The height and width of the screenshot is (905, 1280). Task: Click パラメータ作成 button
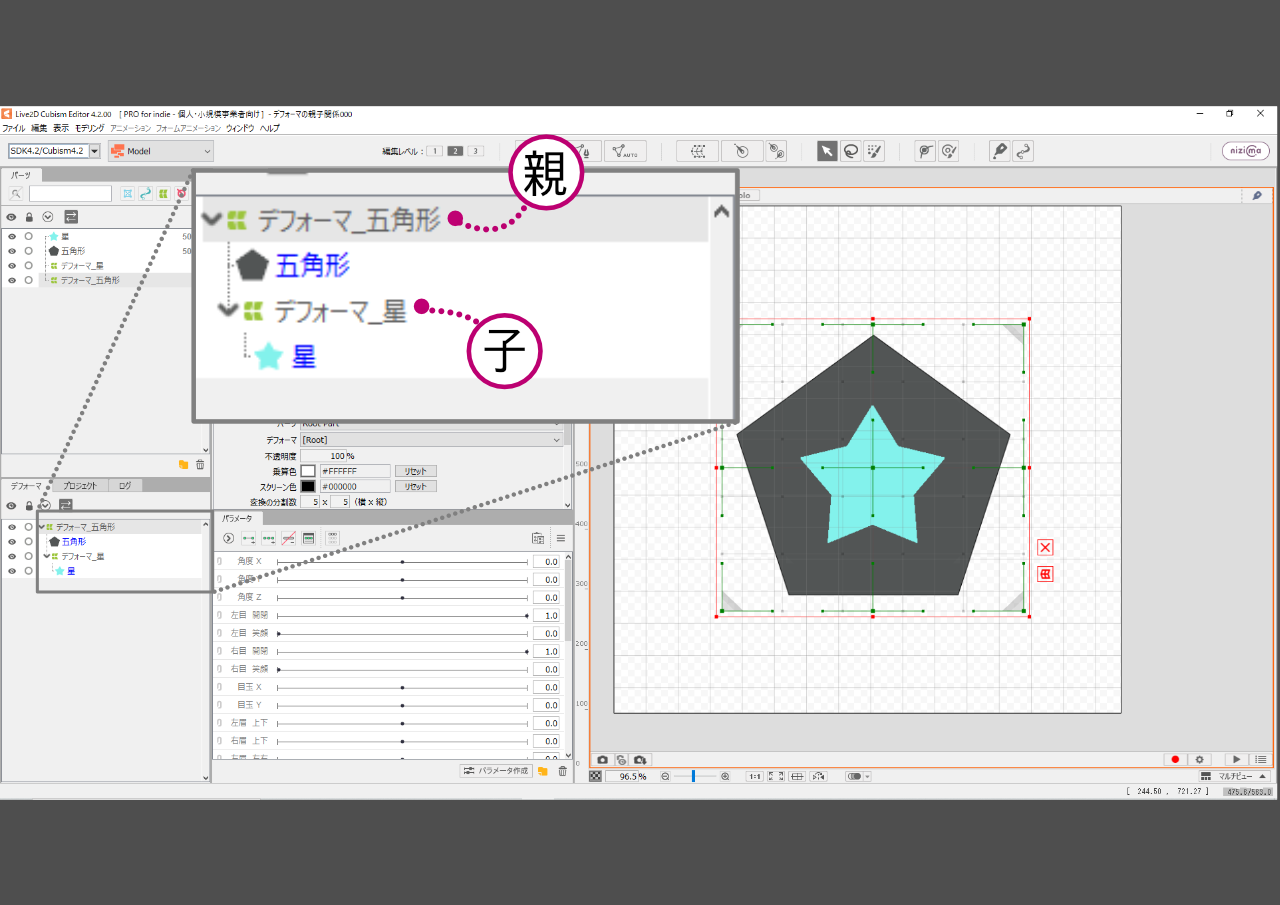pos(496,771)
